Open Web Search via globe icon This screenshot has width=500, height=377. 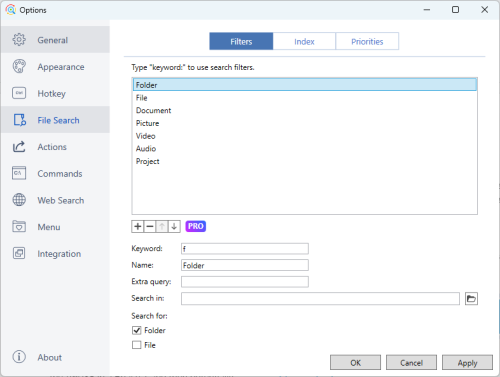(x=19, y=200)
